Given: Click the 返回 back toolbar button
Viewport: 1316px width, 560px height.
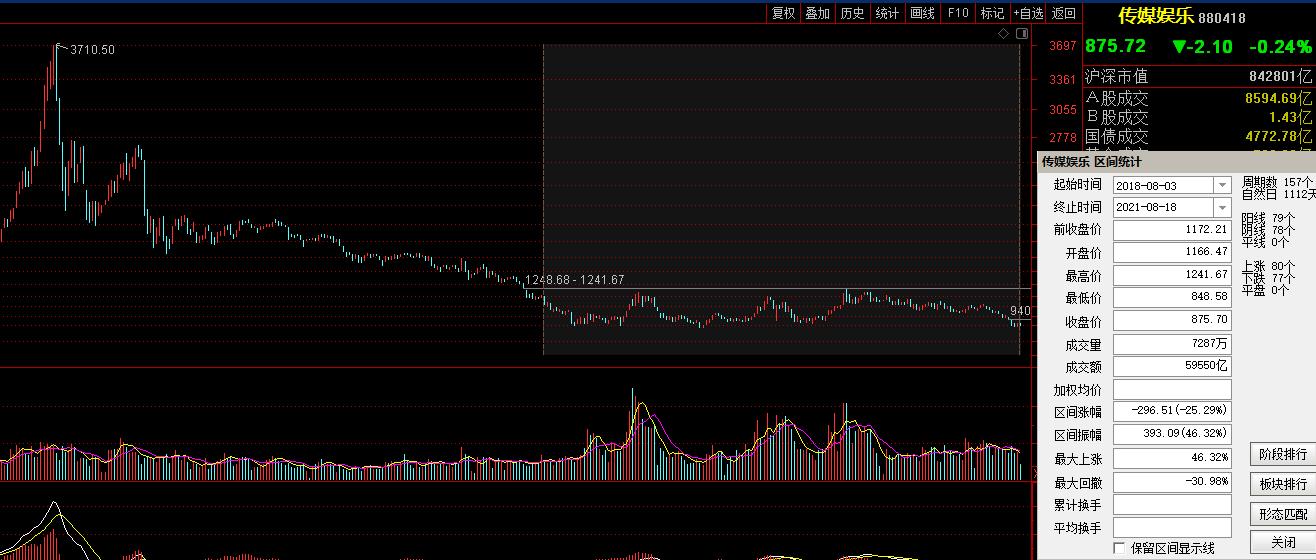Looking at the screenshot, I should point(1064,13).
